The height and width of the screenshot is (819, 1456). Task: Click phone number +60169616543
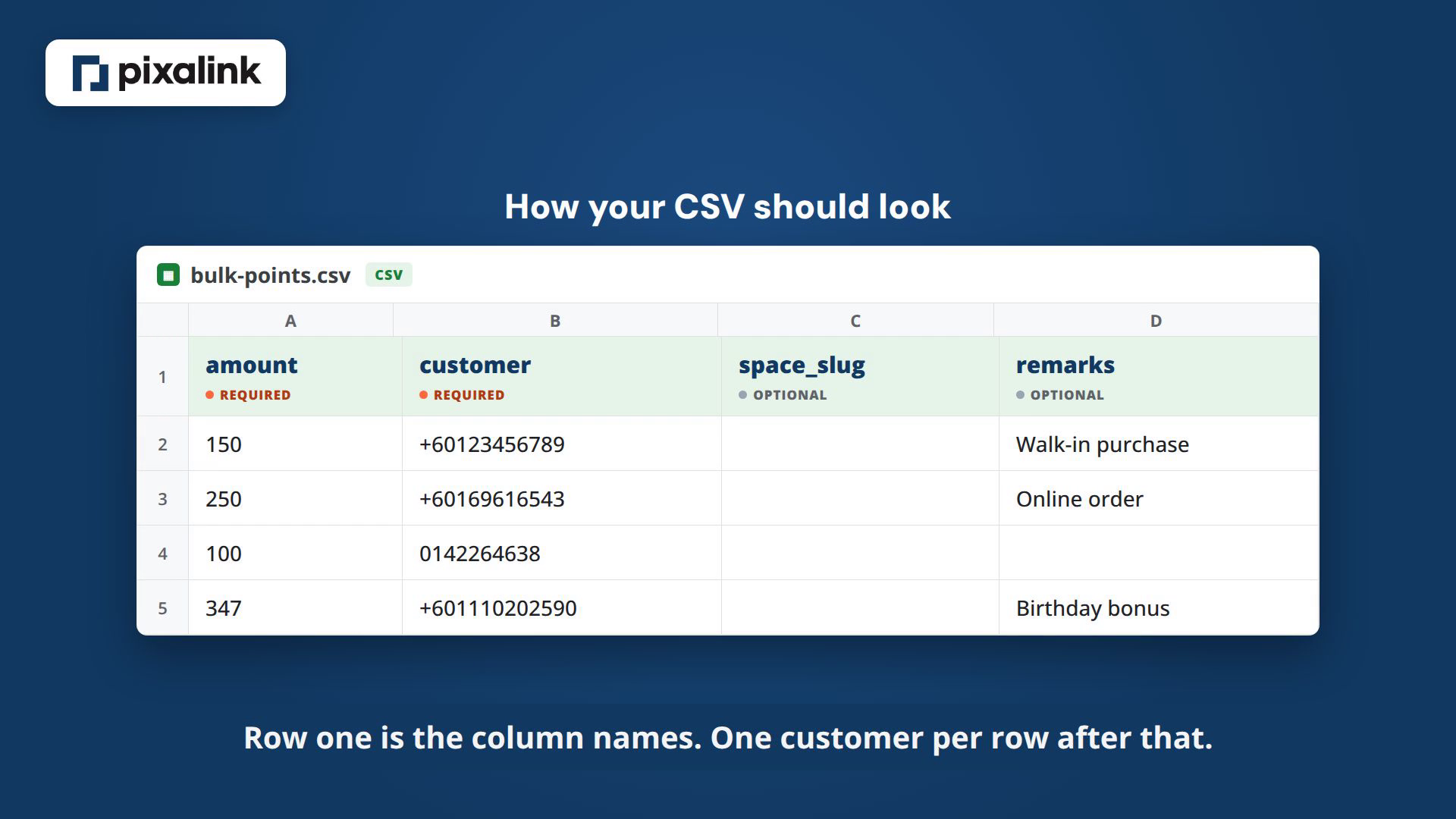(x=492, y=499)
